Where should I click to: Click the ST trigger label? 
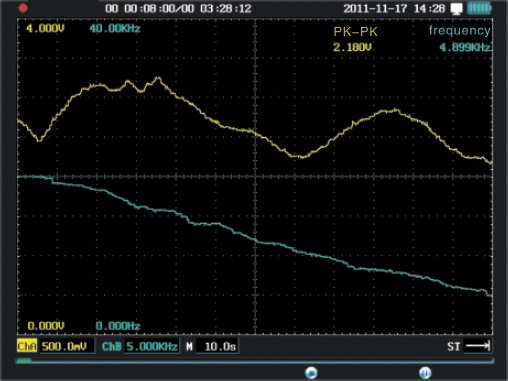tap(453, 347)
